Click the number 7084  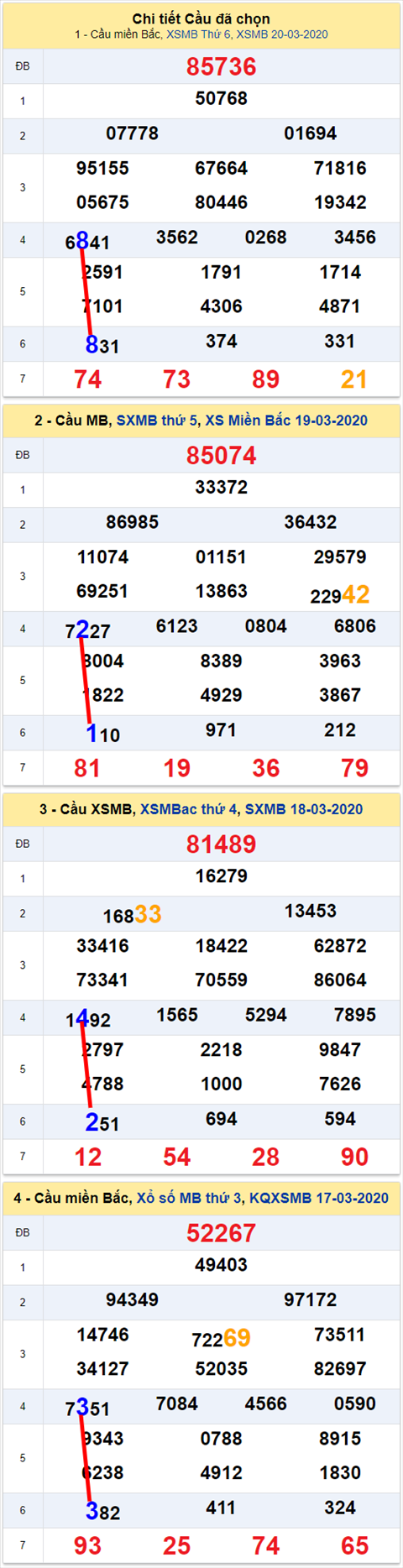coord(177,1403)
